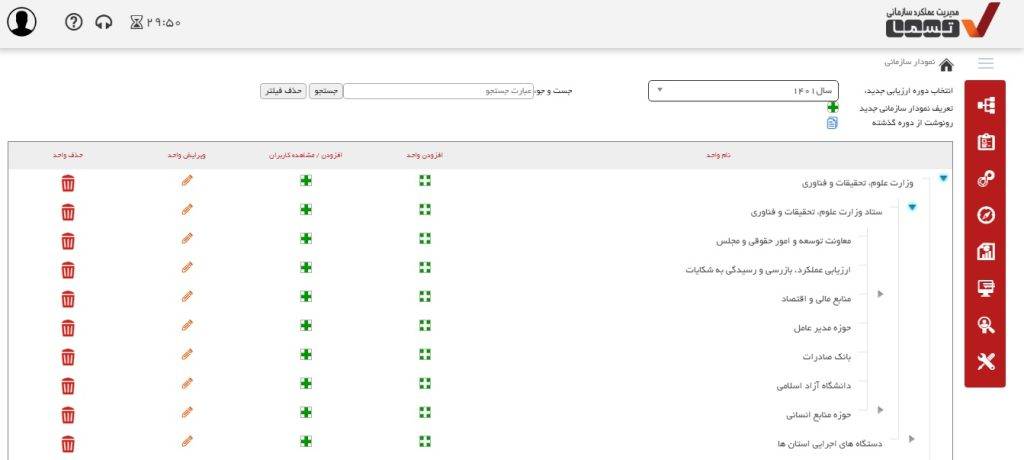The width and height of the screenshot is (1024, 460).
Task: Open the organizational chart icon in red sidebar
Action: 986,105
